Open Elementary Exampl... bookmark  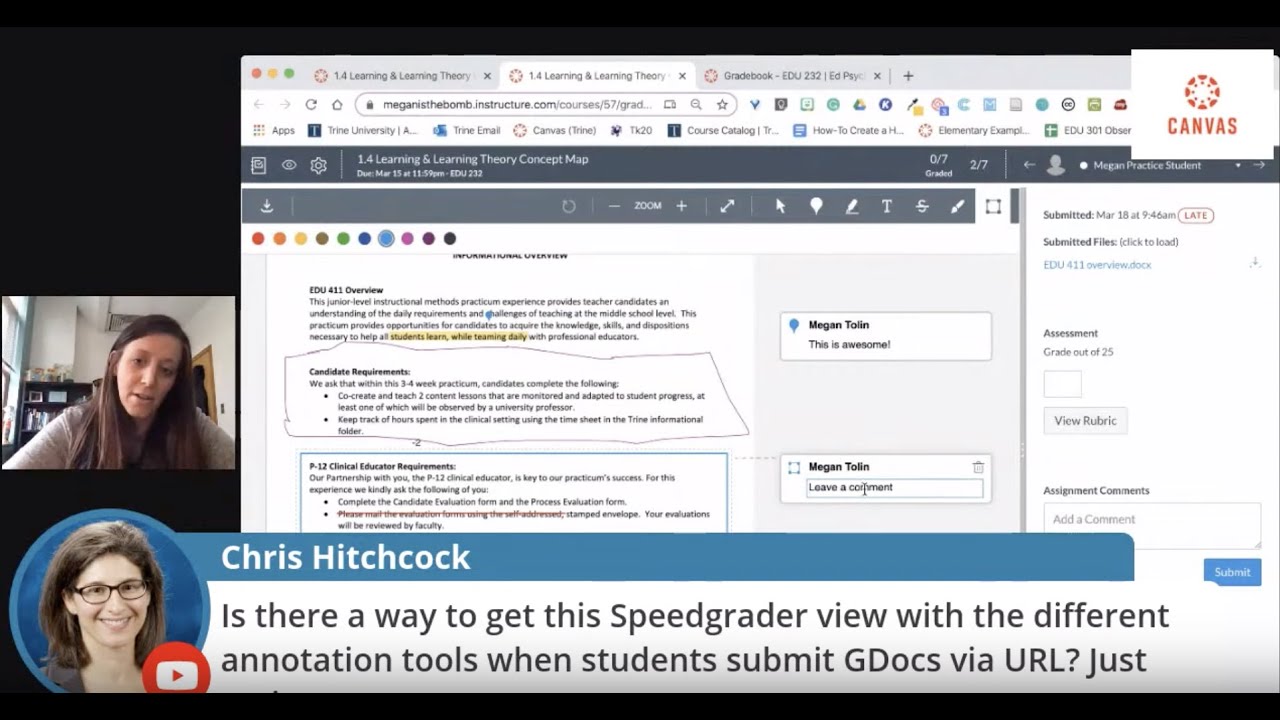pos(974,130)
